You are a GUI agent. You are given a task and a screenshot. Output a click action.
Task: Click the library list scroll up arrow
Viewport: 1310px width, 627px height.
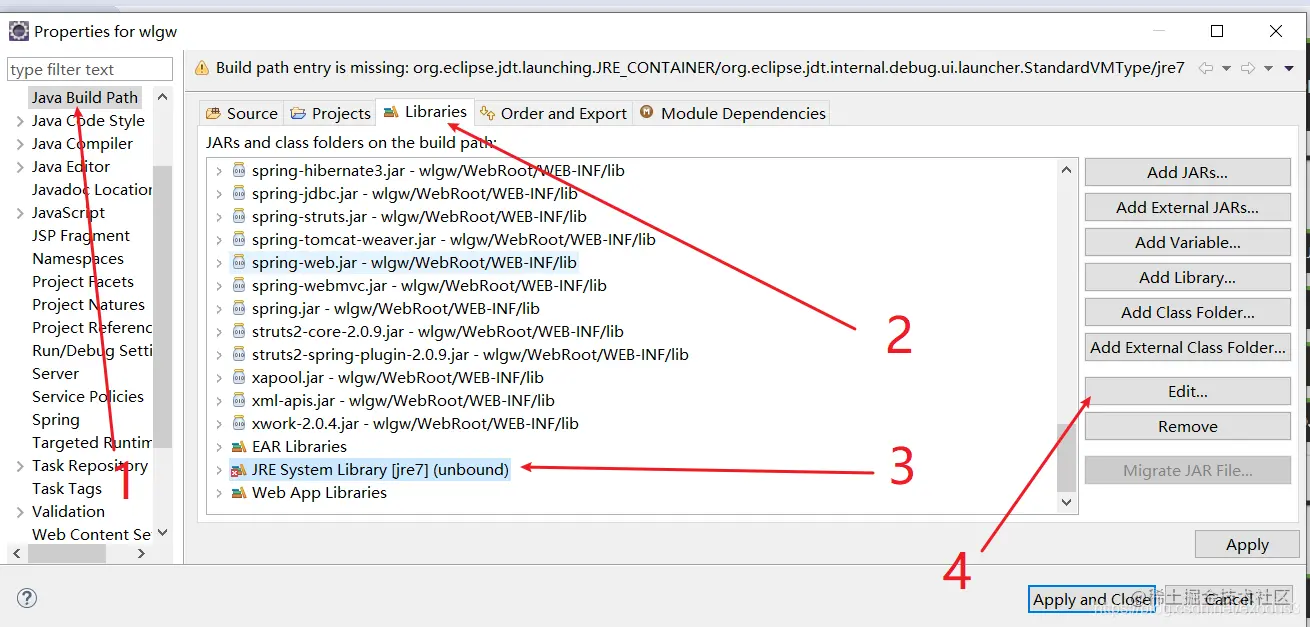1067,170
